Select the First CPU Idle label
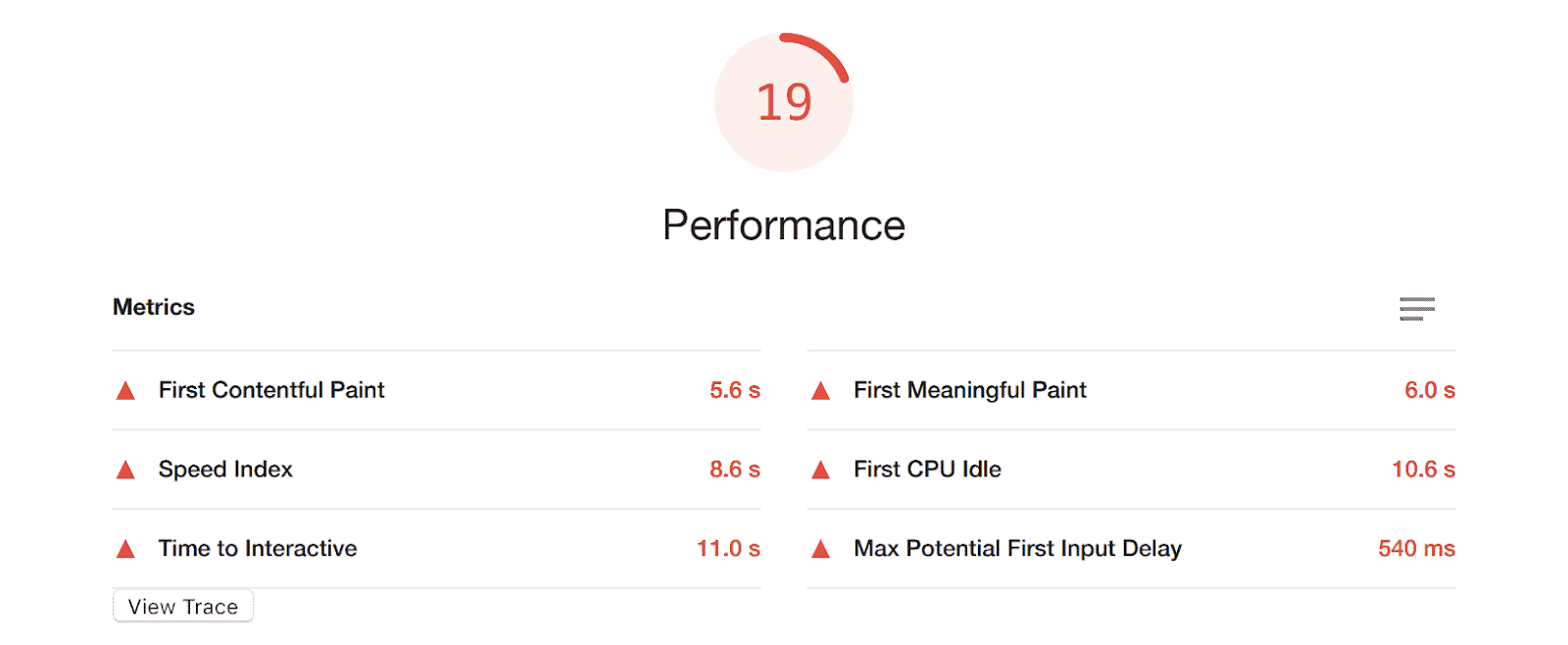This screenshot has height=645, width=1568. tap(927, 470)
